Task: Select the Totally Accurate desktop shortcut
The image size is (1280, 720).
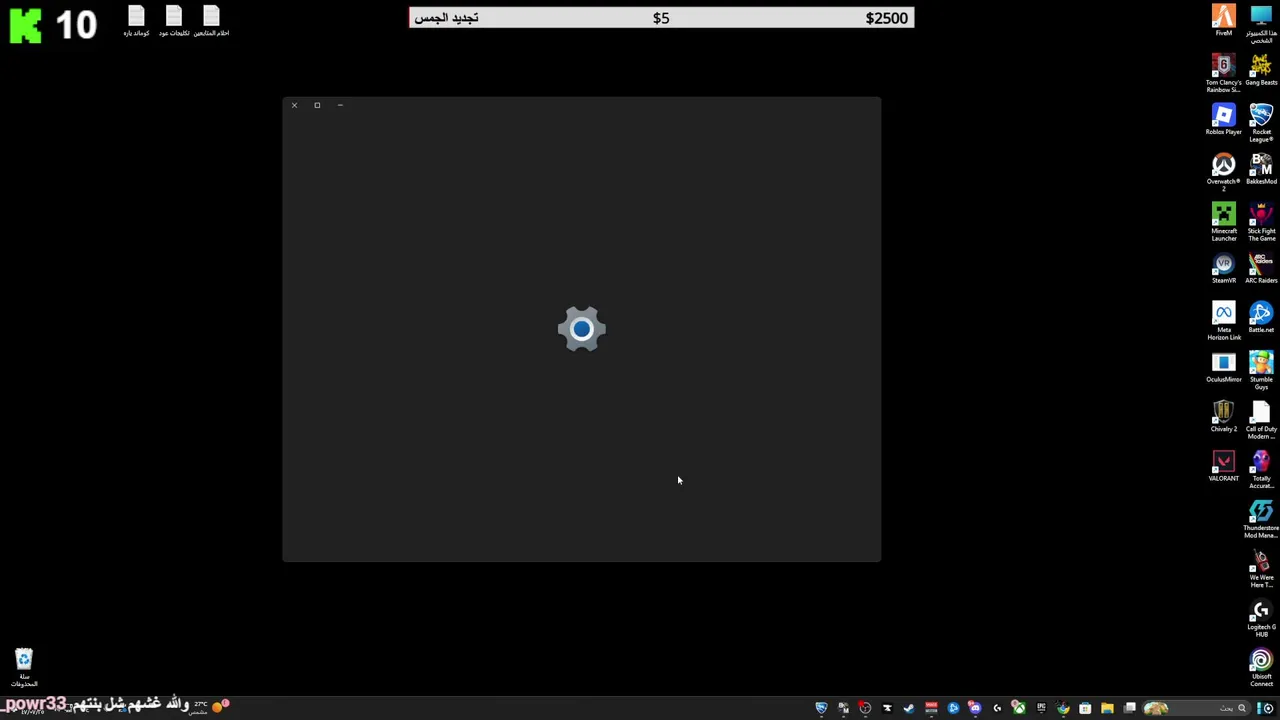Action: click(x=1261, y=469)
